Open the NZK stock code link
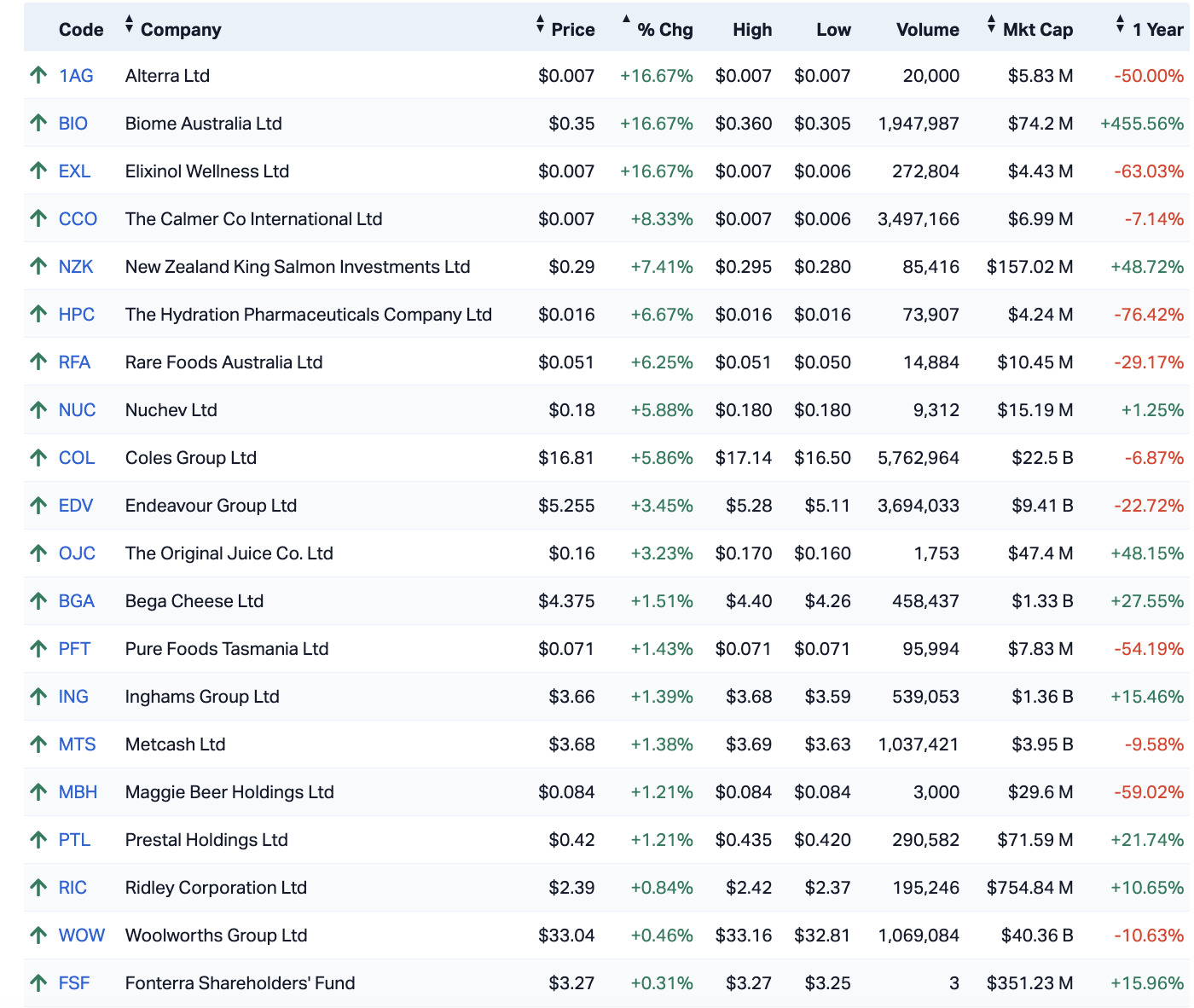The image size is (1194, 1008). pos(76,266)
